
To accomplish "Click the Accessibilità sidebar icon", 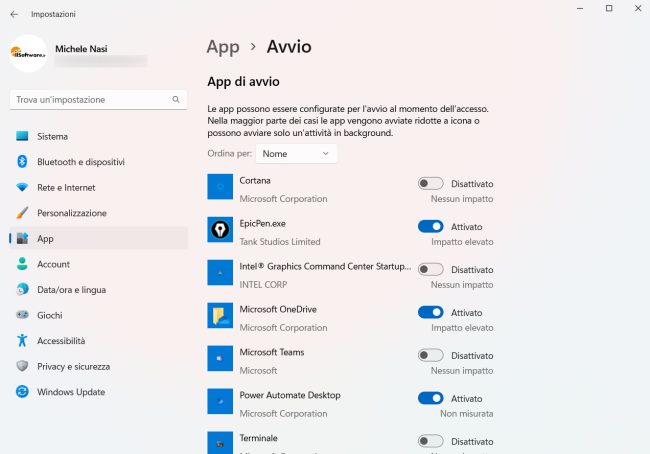I will (x=22, y=341).
